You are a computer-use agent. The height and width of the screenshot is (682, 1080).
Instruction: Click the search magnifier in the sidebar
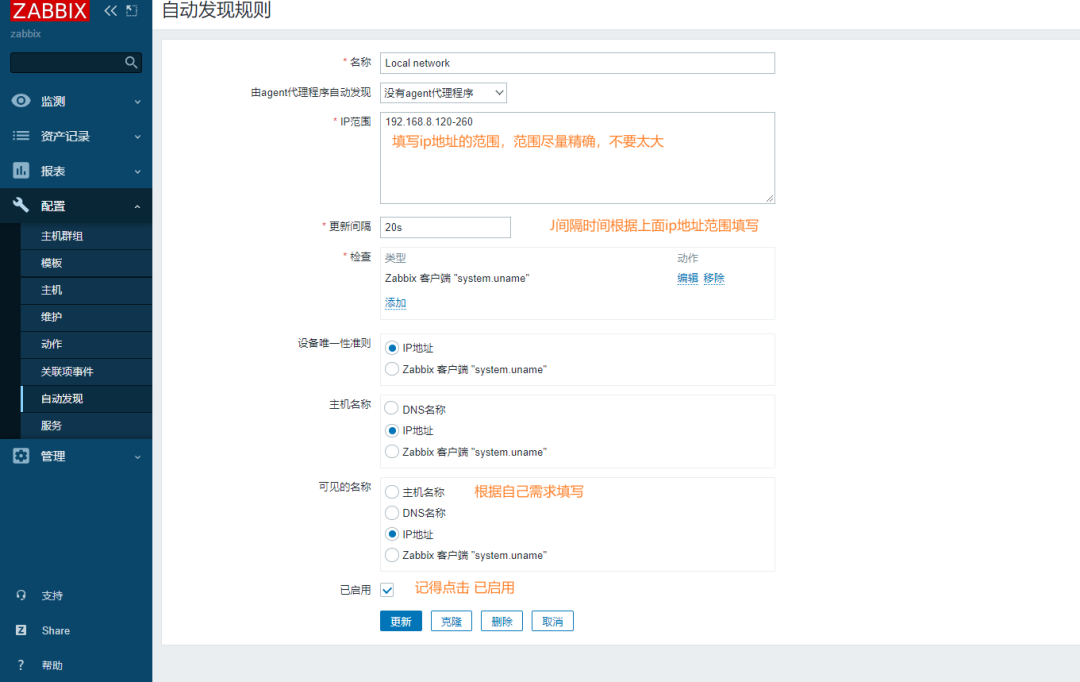click(131, 62)
